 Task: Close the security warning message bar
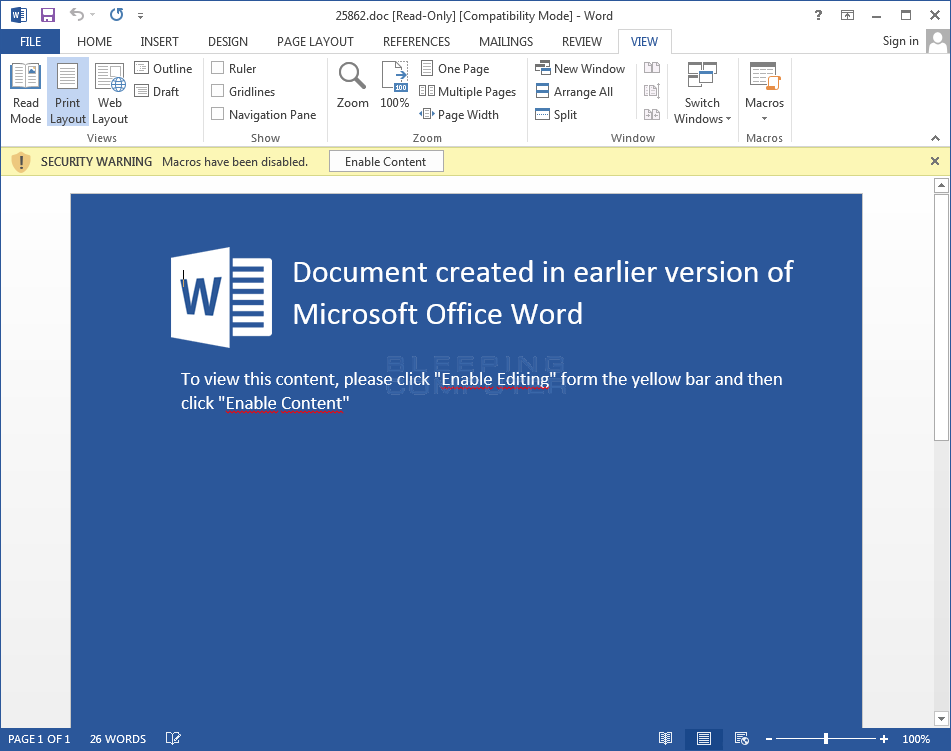(935, 161)
